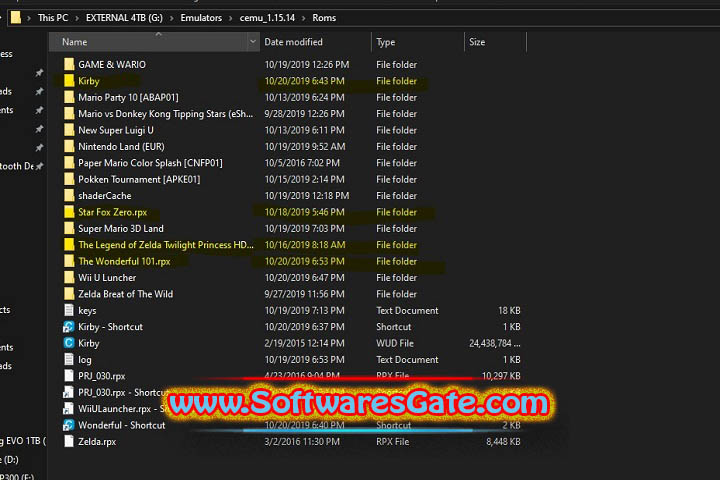Click the shaderCache folder icon
Screen dimensions: 720x480
[69, 196]
